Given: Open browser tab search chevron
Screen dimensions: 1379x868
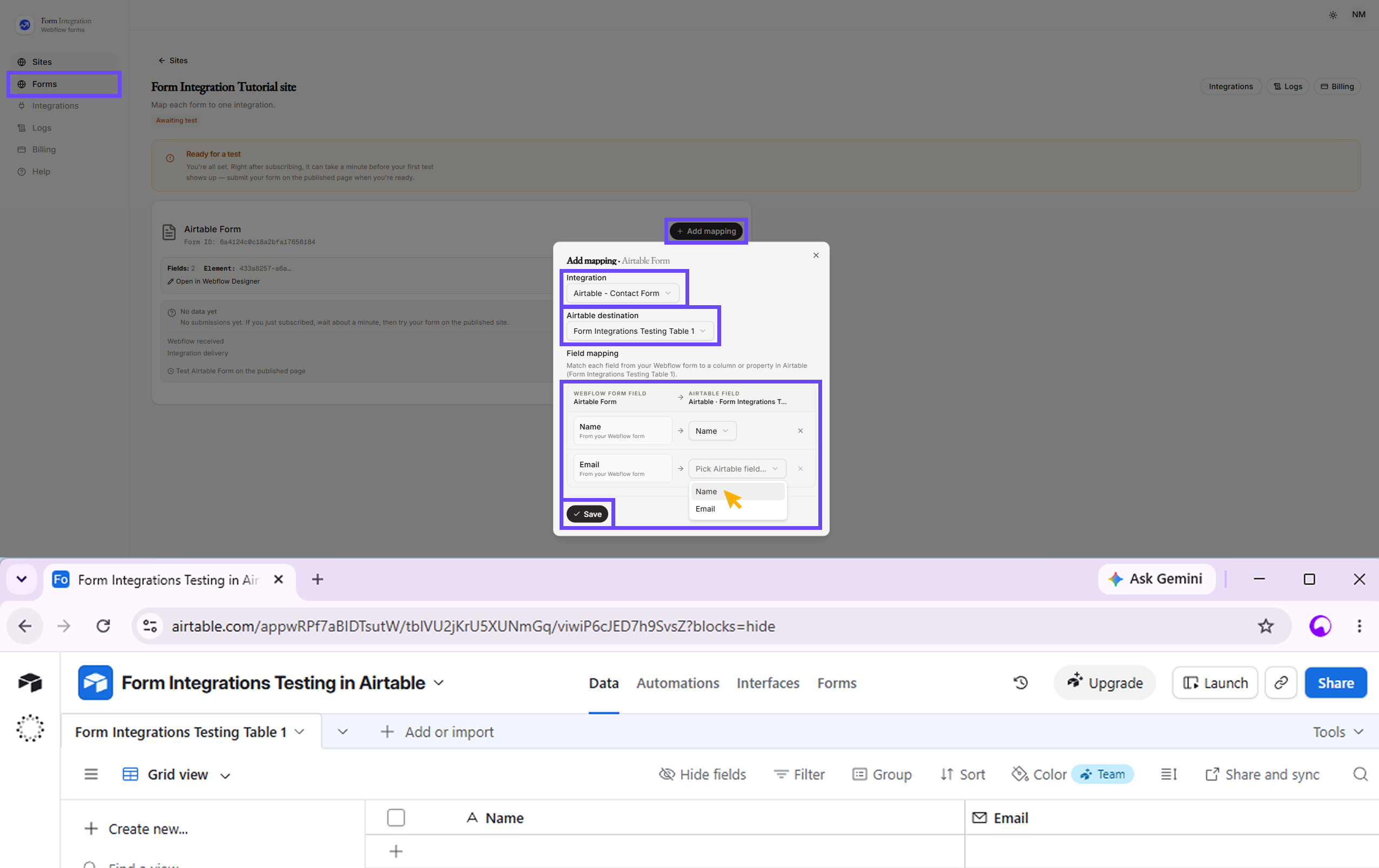Looking at the screenshot, I should pos(22,580).
